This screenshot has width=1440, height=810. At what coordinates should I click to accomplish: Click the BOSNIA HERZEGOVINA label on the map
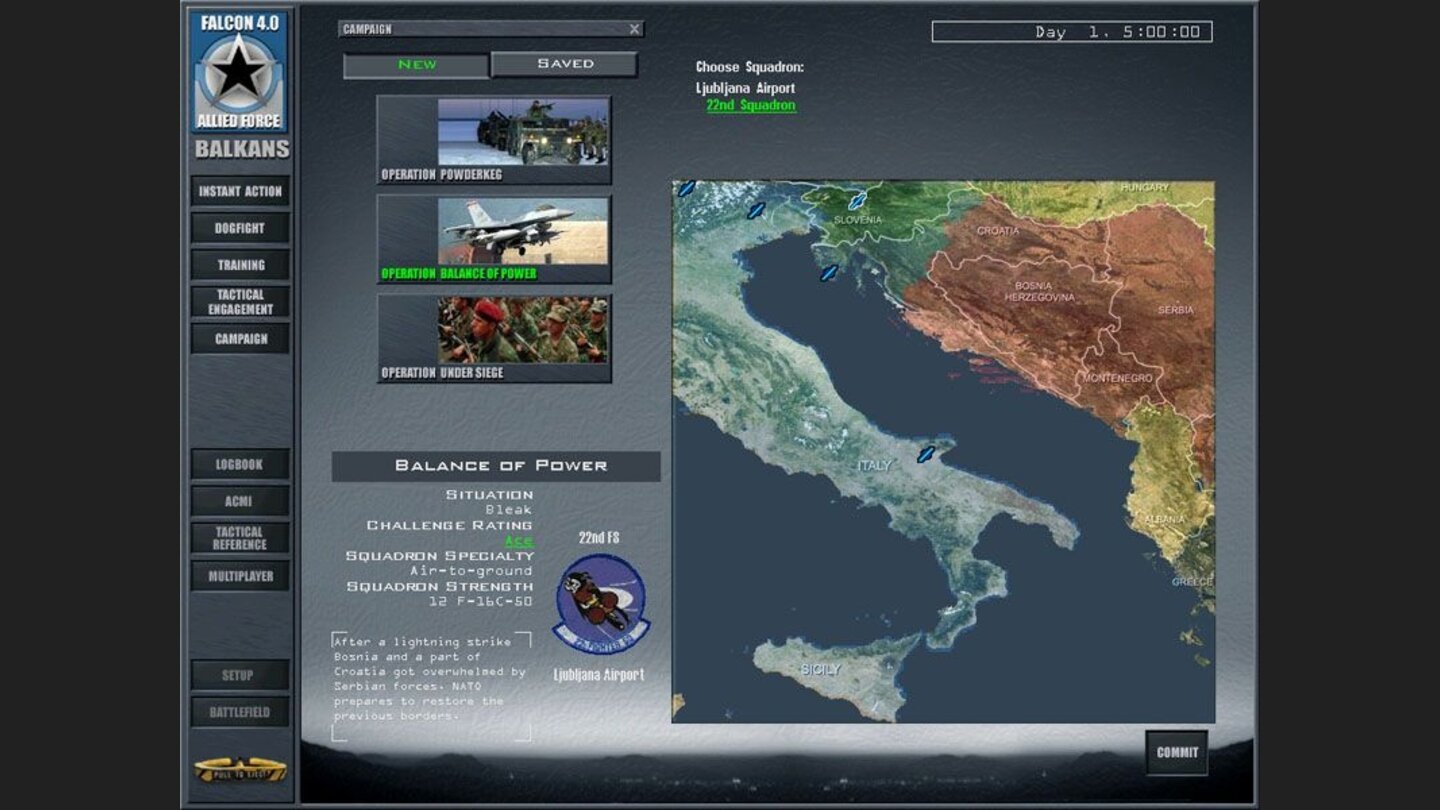point(1041,291)
